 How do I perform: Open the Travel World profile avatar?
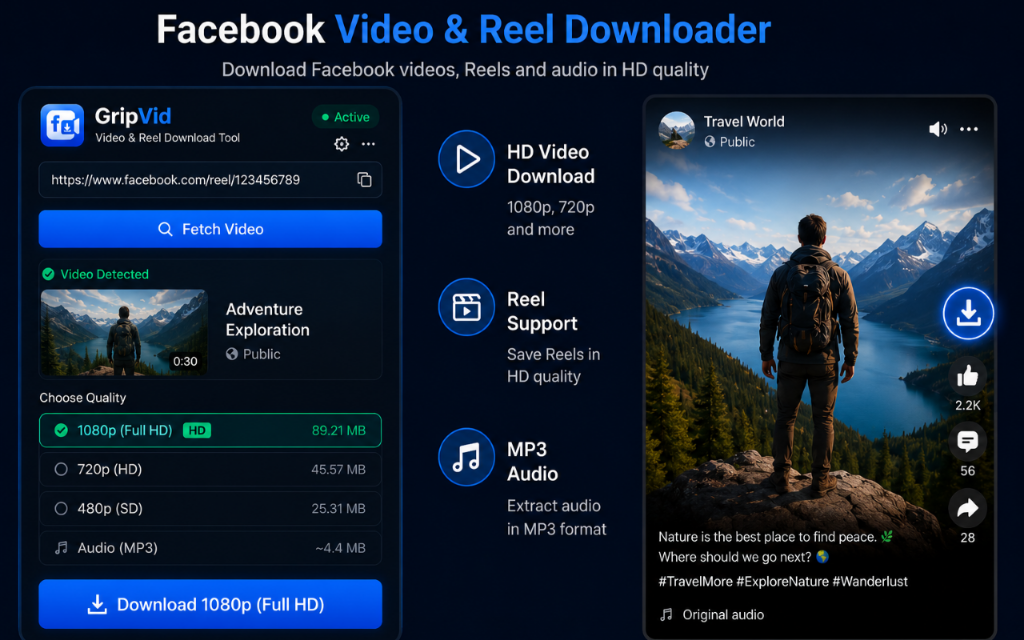coord(677,129)
